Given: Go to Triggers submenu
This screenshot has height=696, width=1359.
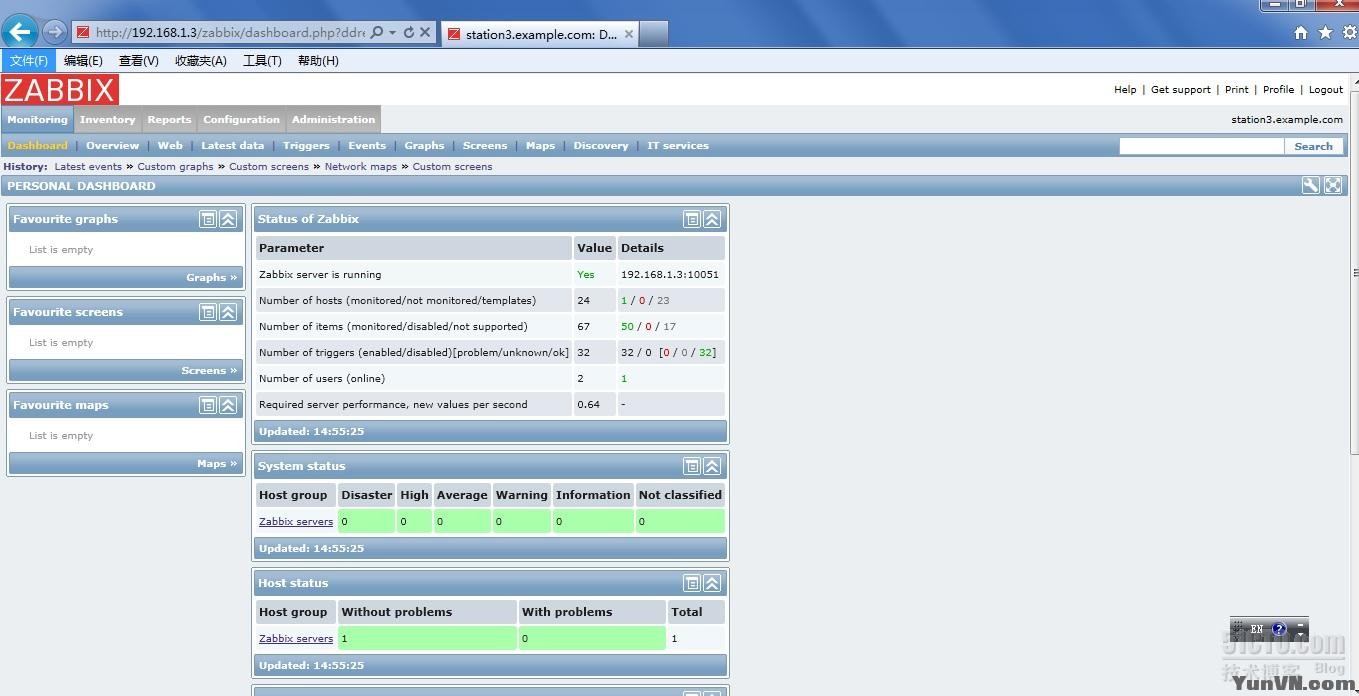Looking at the screenshot, I should point(306,145).
